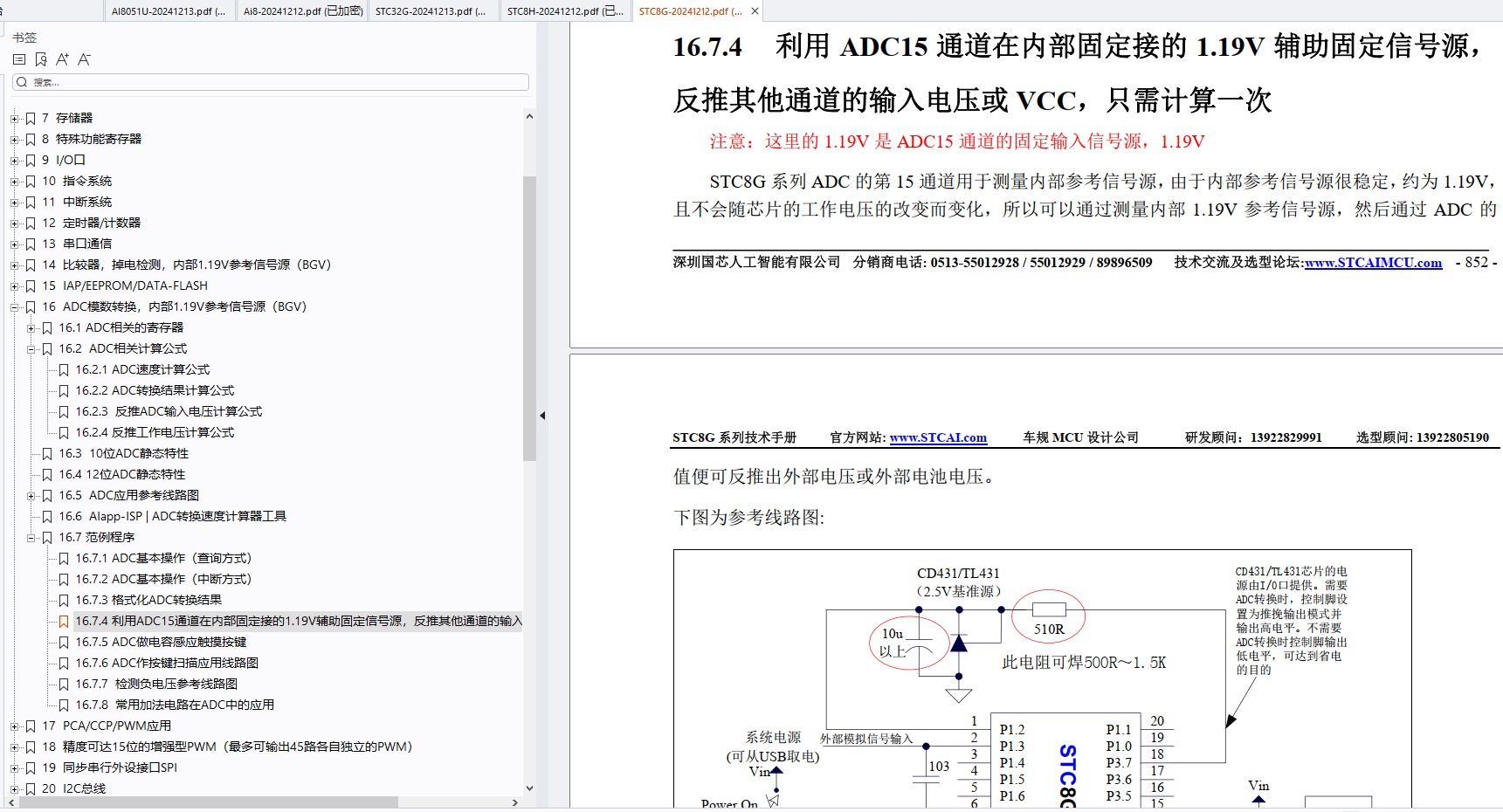Click bookmark icon of 18 精度可达15位的增强型PWM
The image size is (1503, 812).
point(31,747)
